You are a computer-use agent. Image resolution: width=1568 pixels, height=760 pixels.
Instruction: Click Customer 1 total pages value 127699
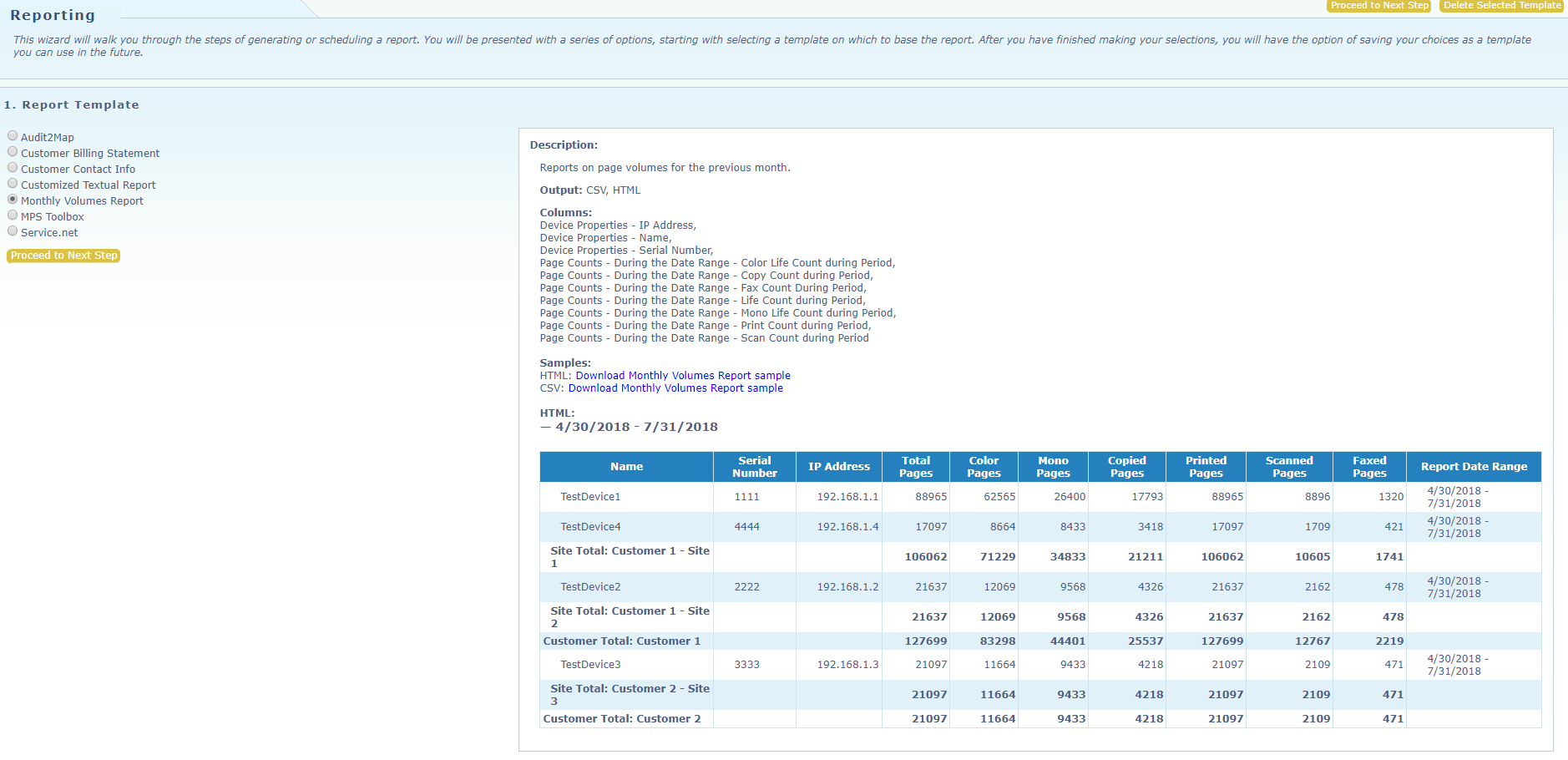point(926,641)
